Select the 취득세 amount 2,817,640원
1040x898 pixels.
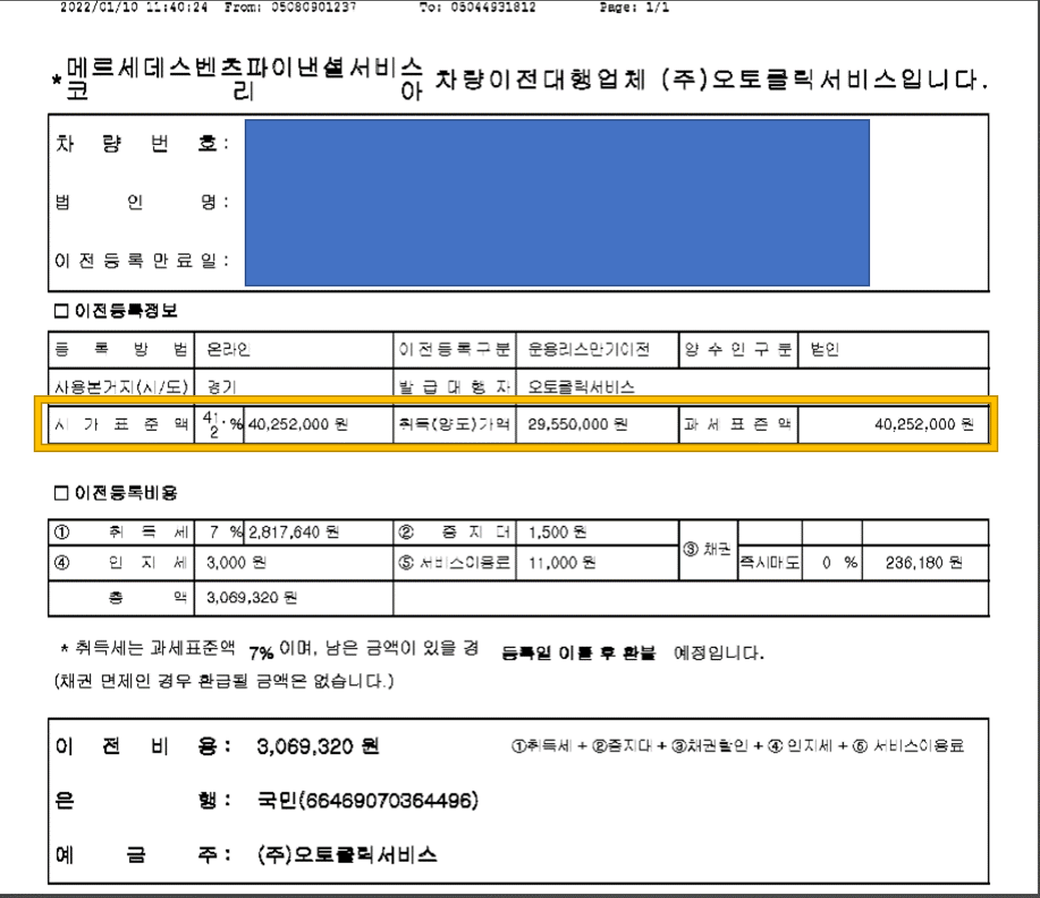(292, 533)
